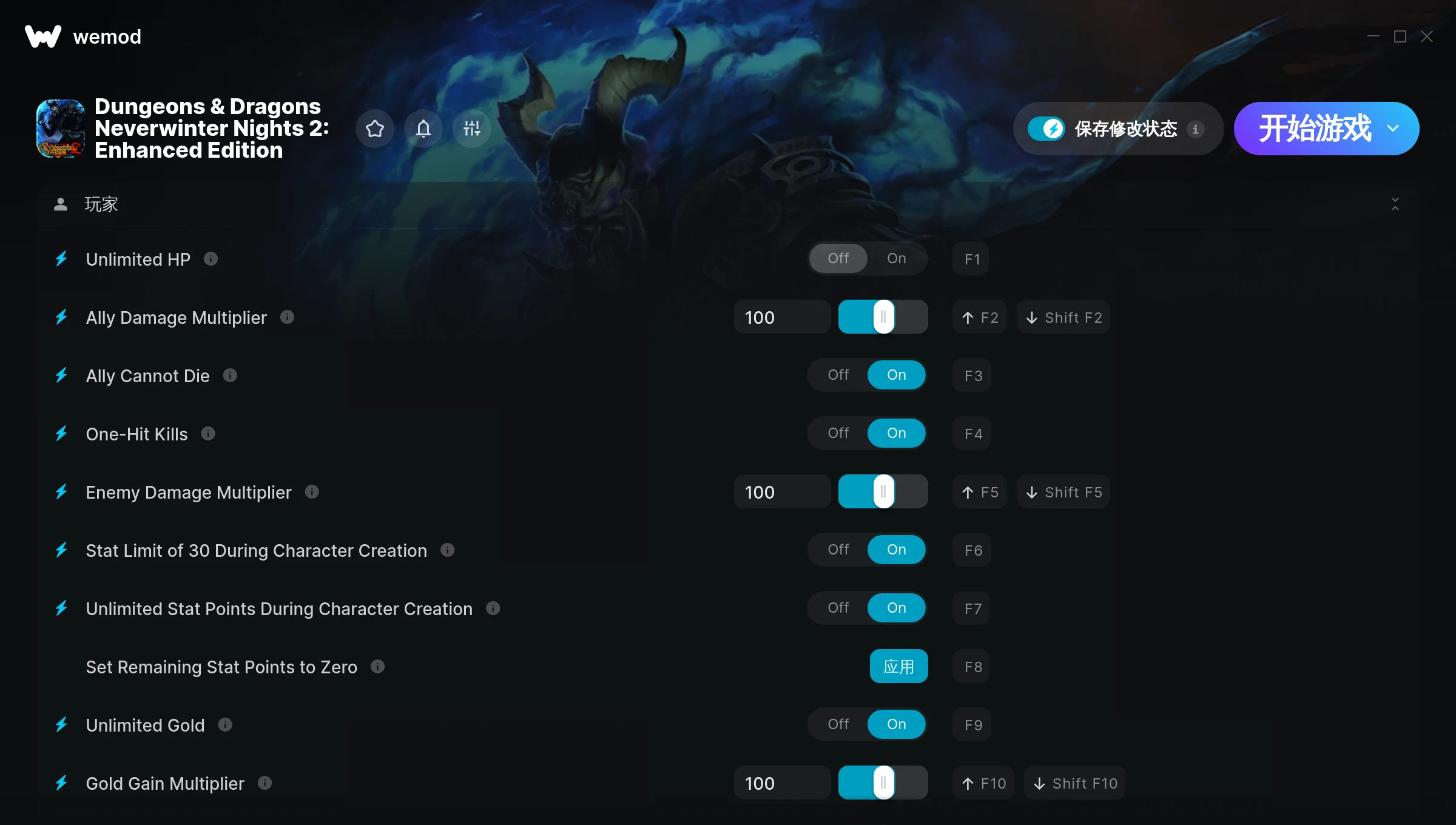Viewport: 1456px width, 825px height.
Task: Open the sliders settings icon
Action: pos(472,129)
